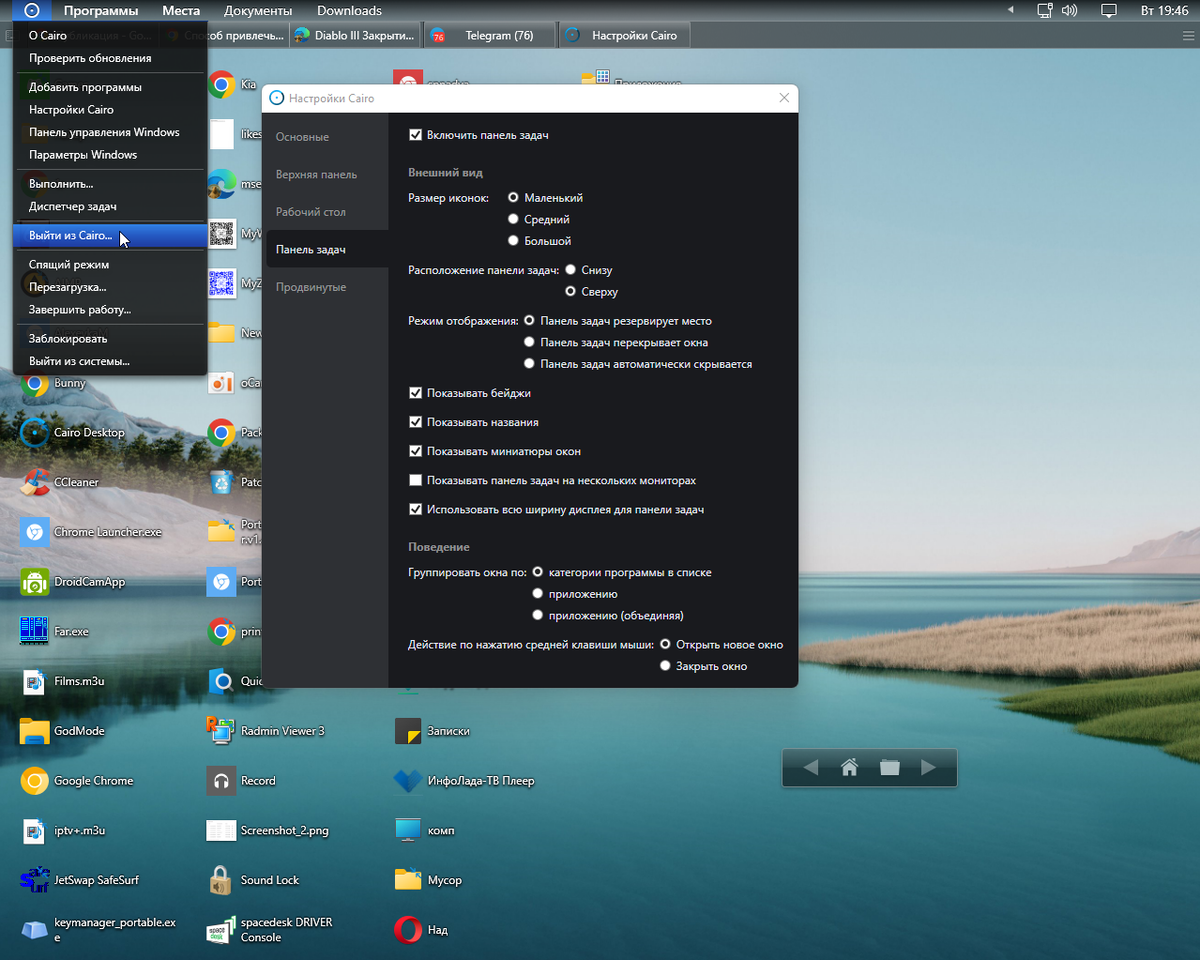This screenshot has width=1200, height=960.
Task: Choose Диспетчер задач menu entry
Action: (x=110, y=207)
